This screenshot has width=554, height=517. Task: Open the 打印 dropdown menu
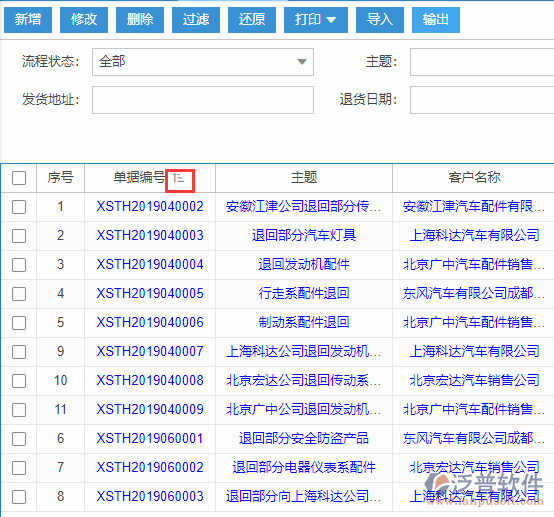(x=316, y=20)
